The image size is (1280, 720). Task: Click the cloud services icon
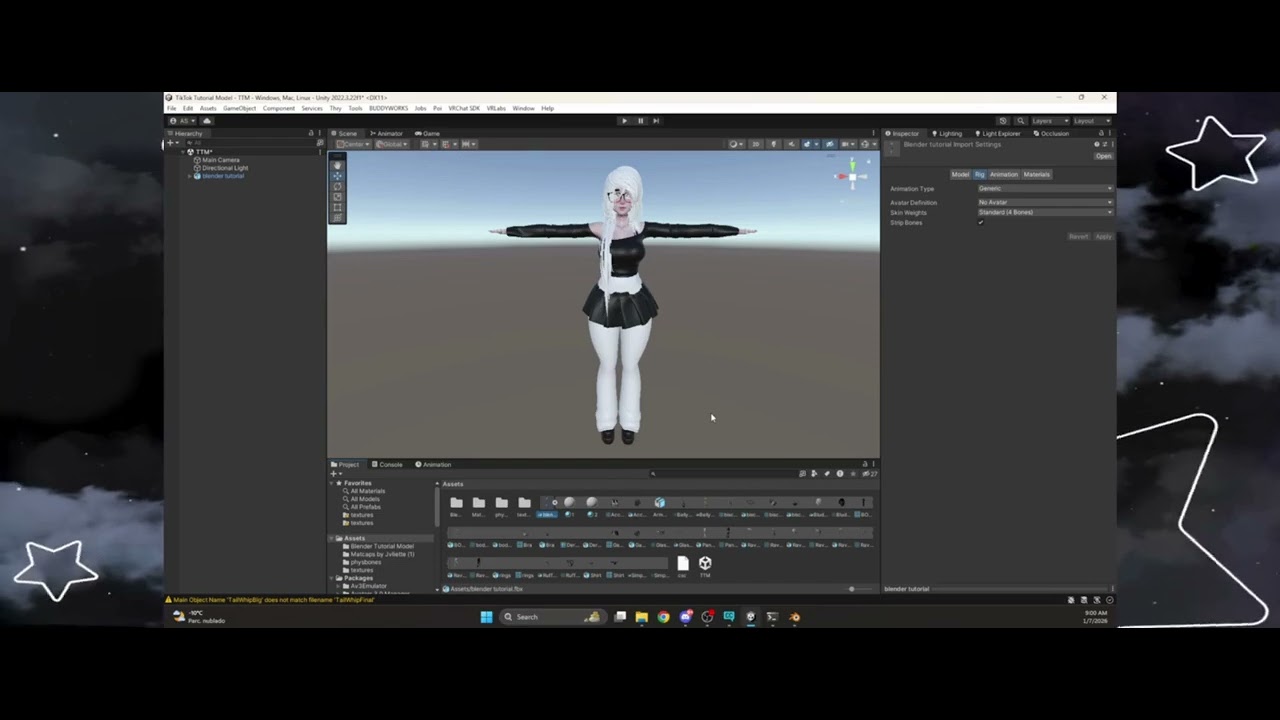coord(207,121)
